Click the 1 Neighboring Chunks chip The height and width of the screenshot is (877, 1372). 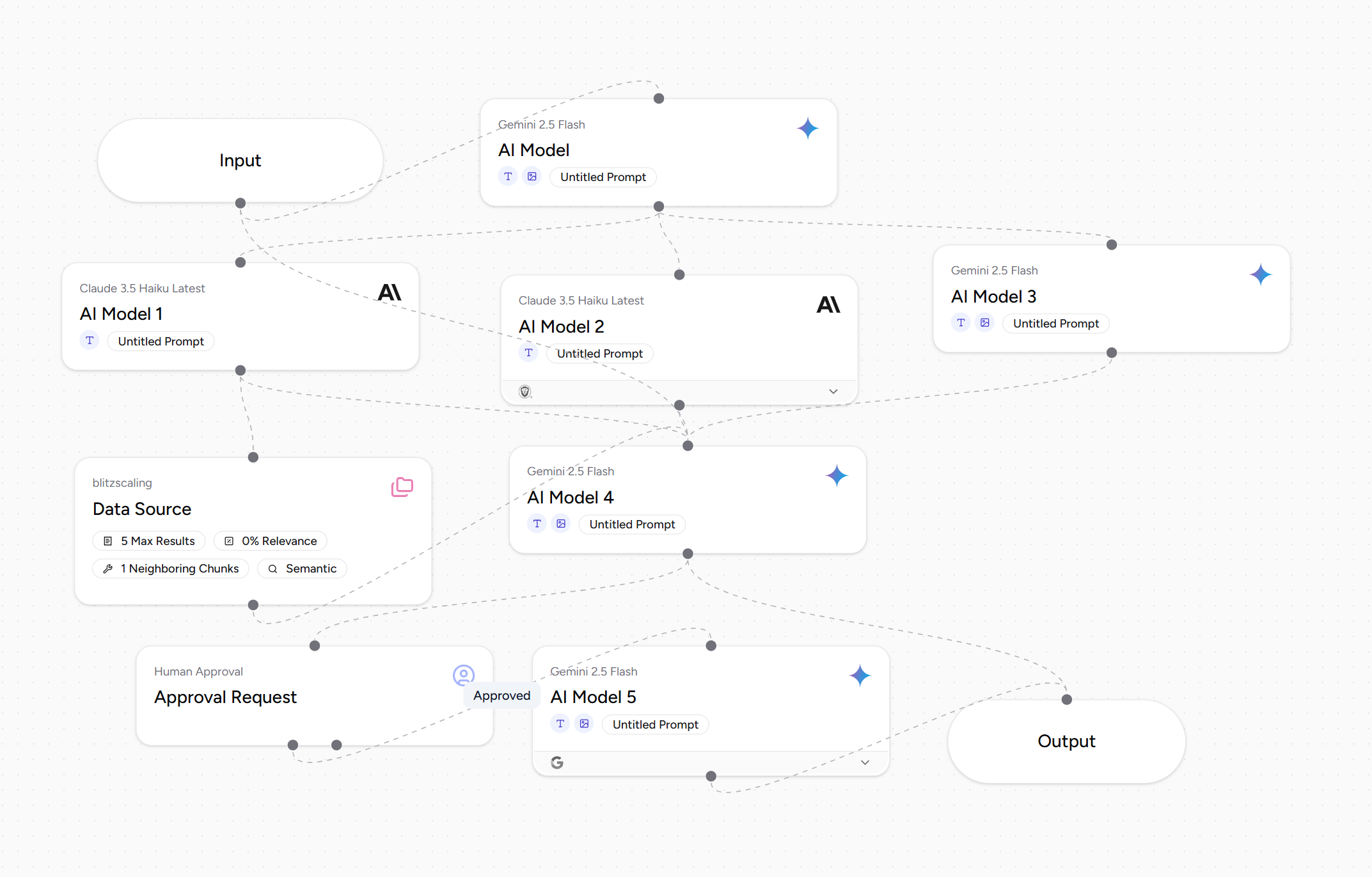pyautogui.click(x=171, y=569)
